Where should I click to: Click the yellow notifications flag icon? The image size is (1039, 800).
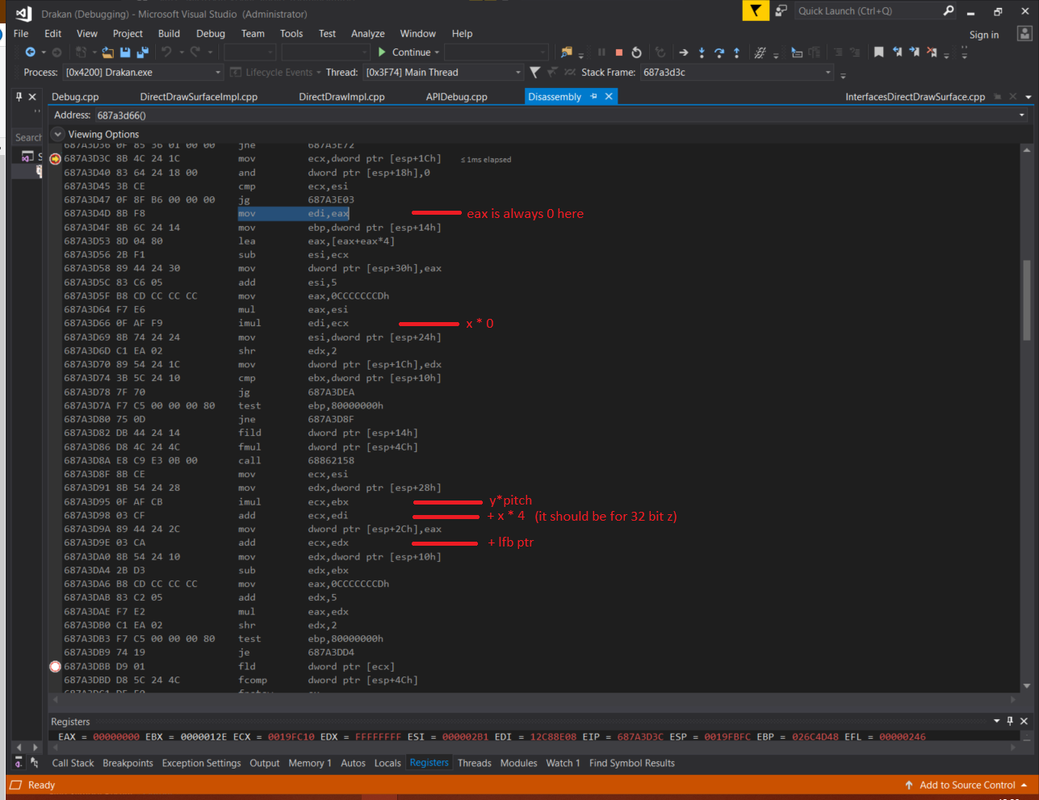(755, 11)
